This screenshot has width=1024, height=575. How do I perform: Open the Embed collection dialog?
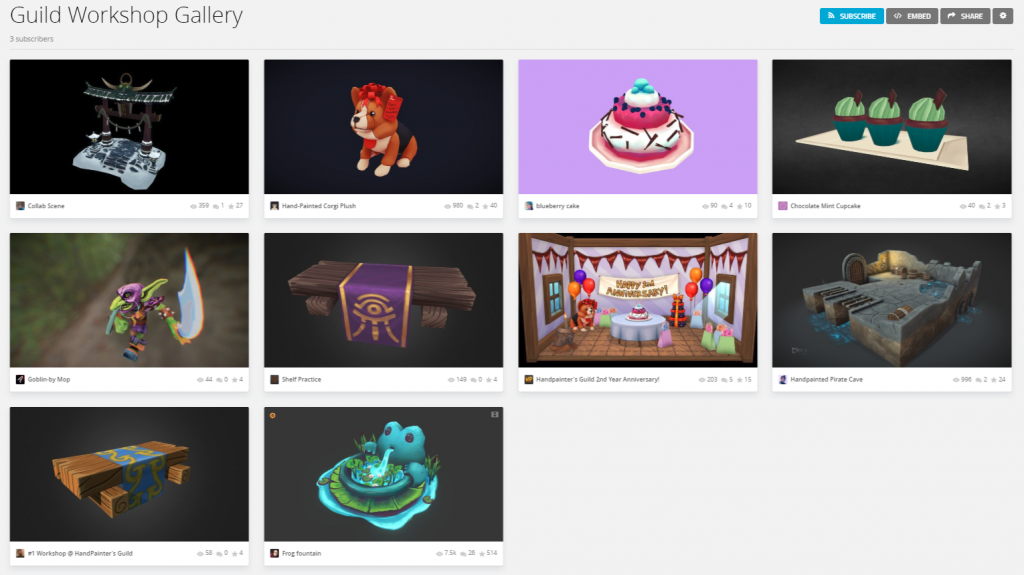(912, 16)
